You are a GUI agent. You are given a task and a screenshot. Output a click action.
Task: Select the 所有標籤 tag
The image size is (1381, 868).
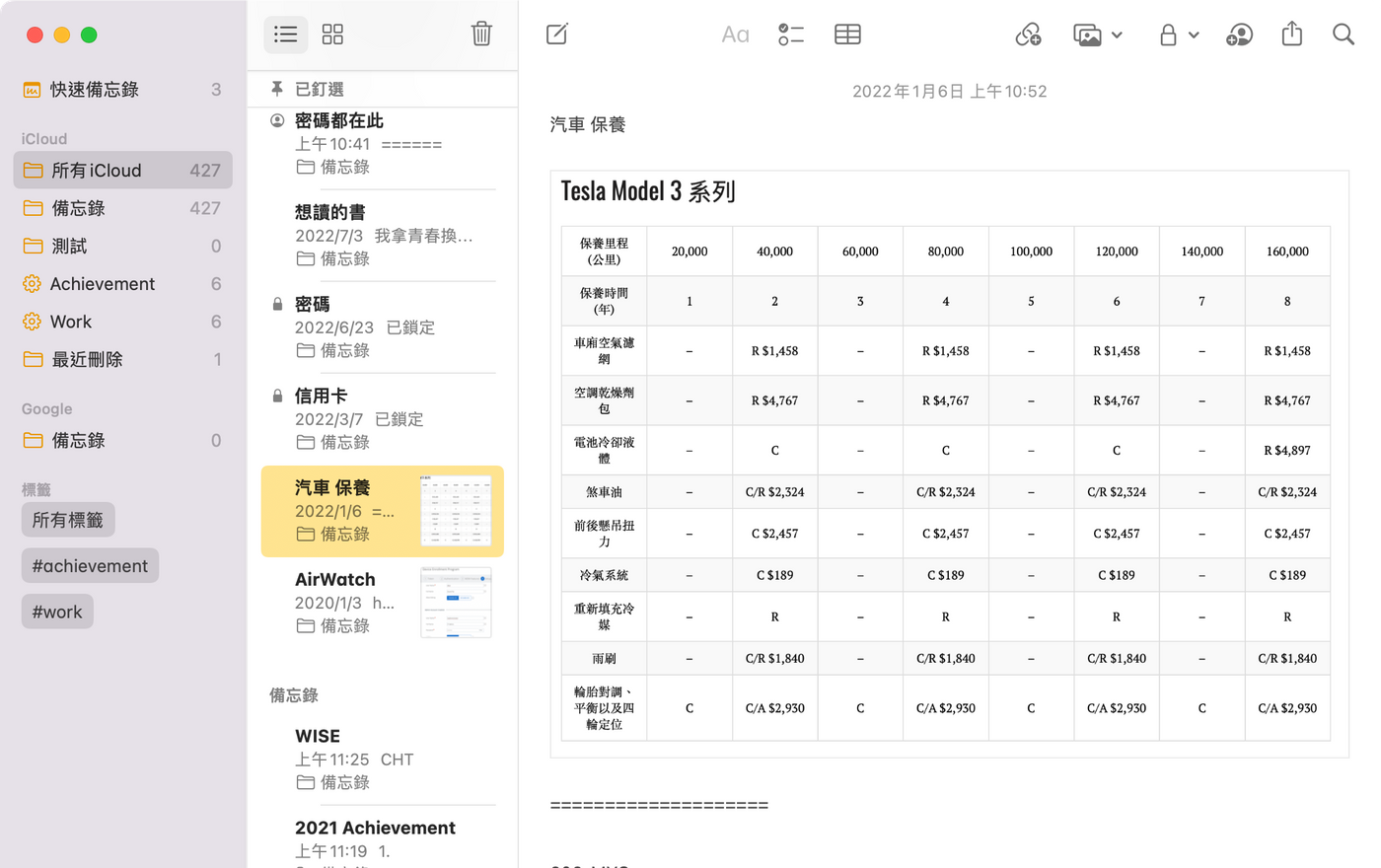tap(68, 520)
